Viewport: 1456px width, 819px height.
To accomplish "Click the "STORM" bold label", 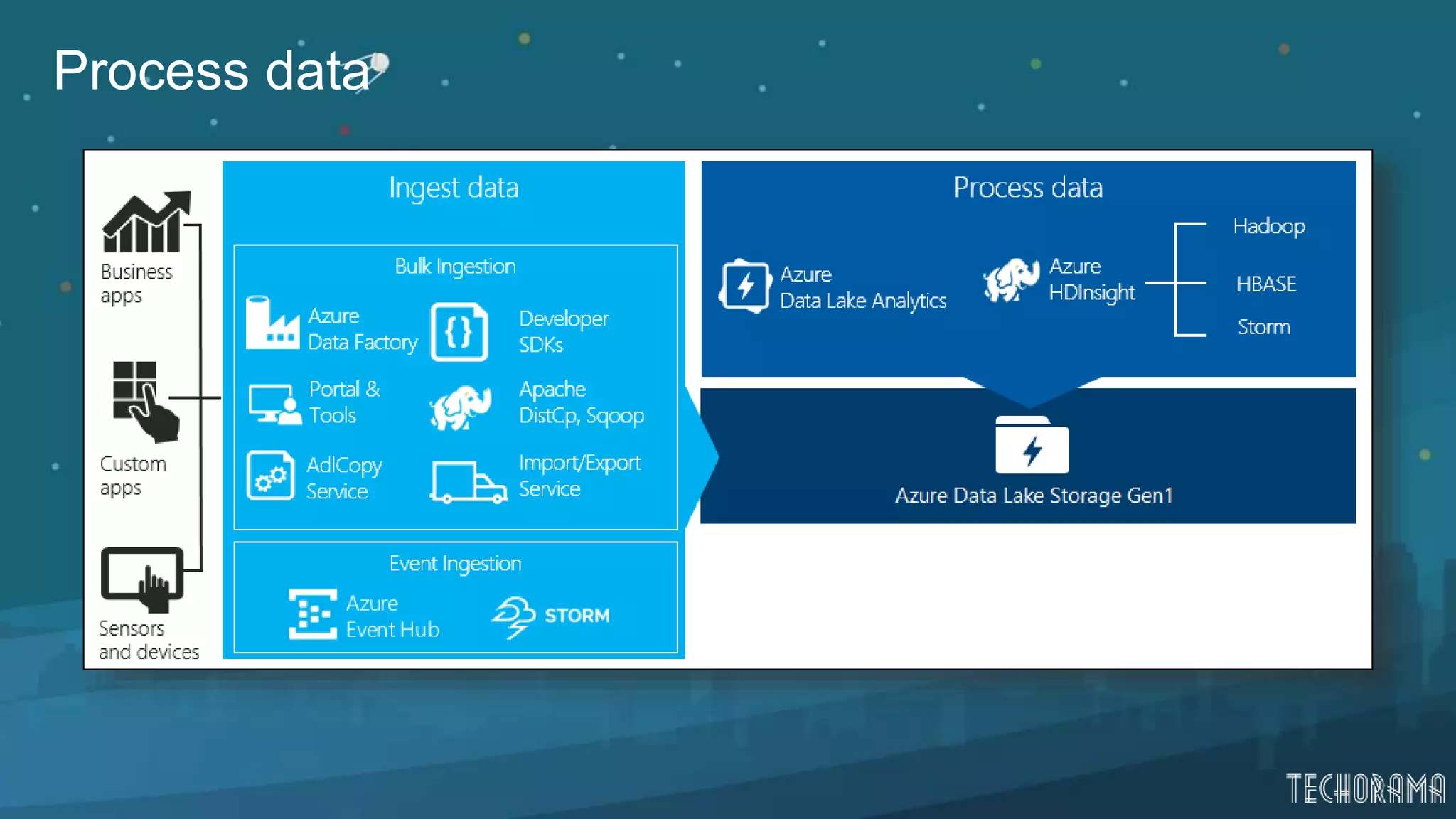I will pos(577,616).
